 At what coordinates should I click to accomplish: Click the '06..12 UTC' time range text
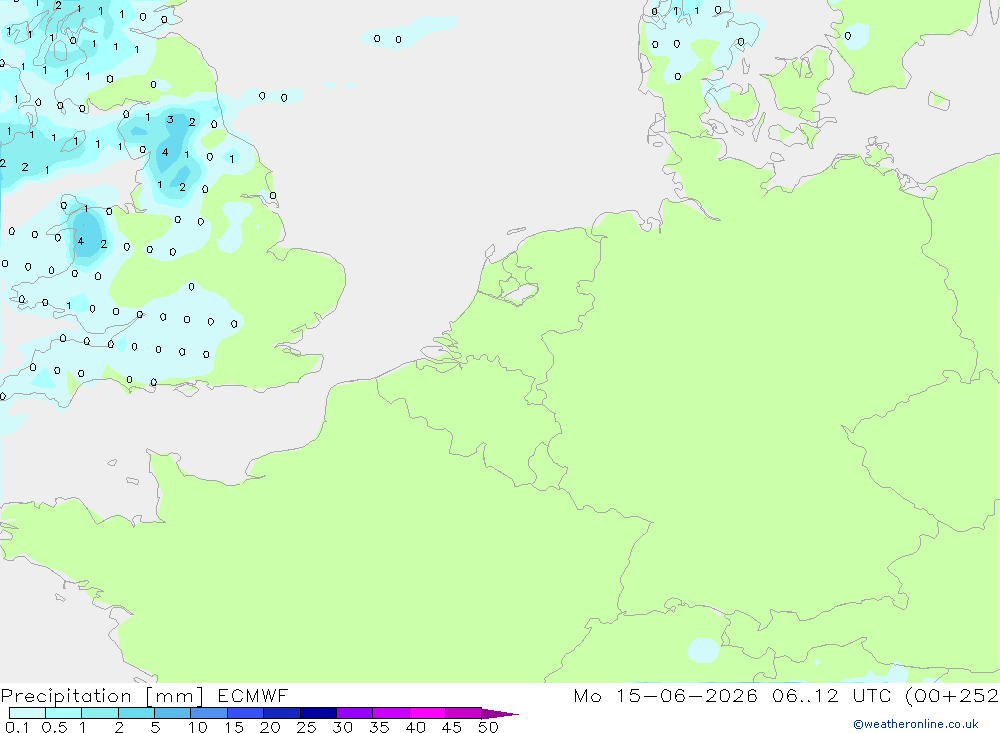coord(830,696)
